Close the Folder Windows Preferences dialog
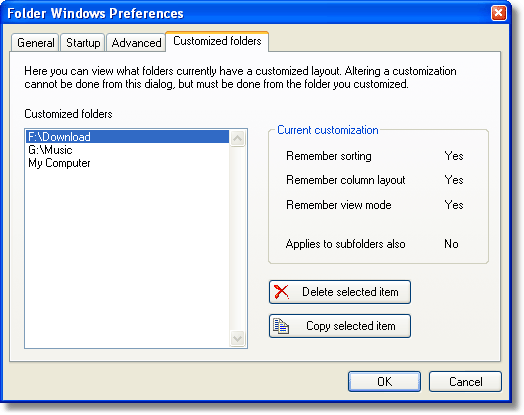This screenshot has height=415, width=524. point(498,13)
